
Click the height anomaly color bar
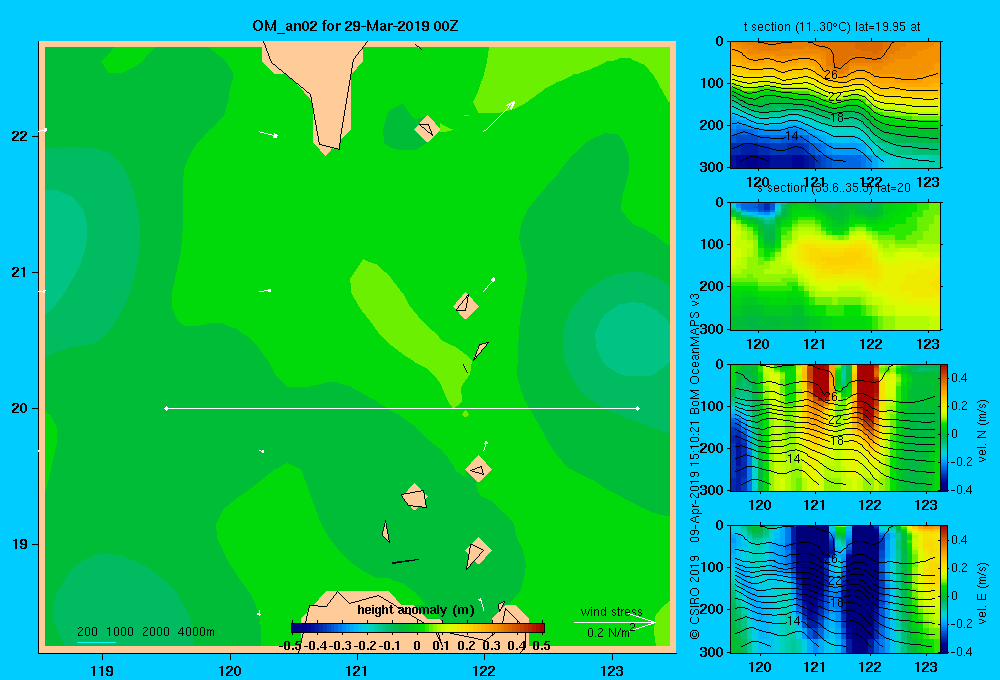(x=418, y=628)
